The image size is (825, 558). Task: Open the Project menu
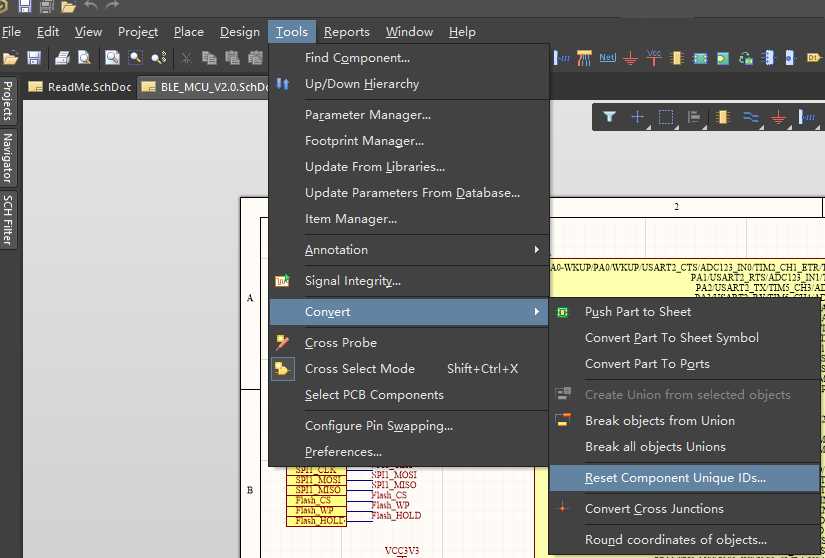pyautogui.click(x=138, y=32)
